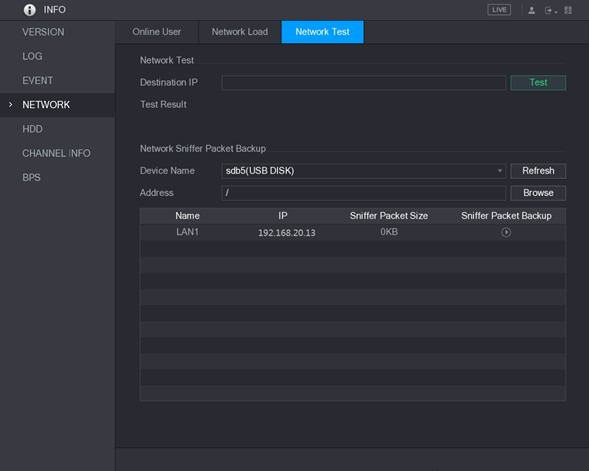Switch to the Network Load tab
Image resolution: width=589 pixels, height=471 pixels.
point(240,32)
